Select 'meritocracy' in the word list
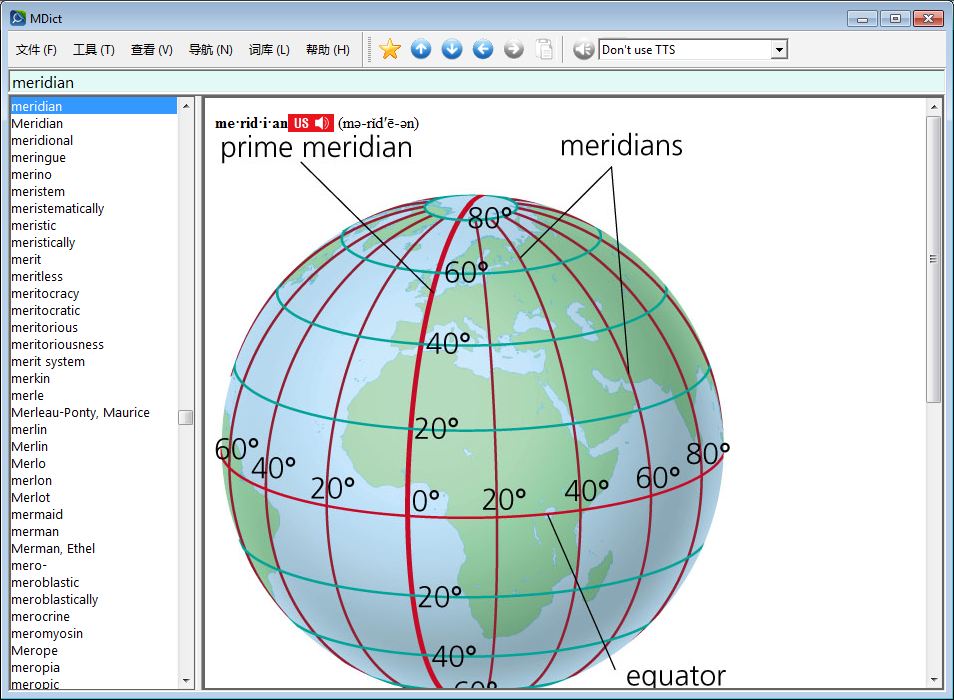 tap(45, 294)
